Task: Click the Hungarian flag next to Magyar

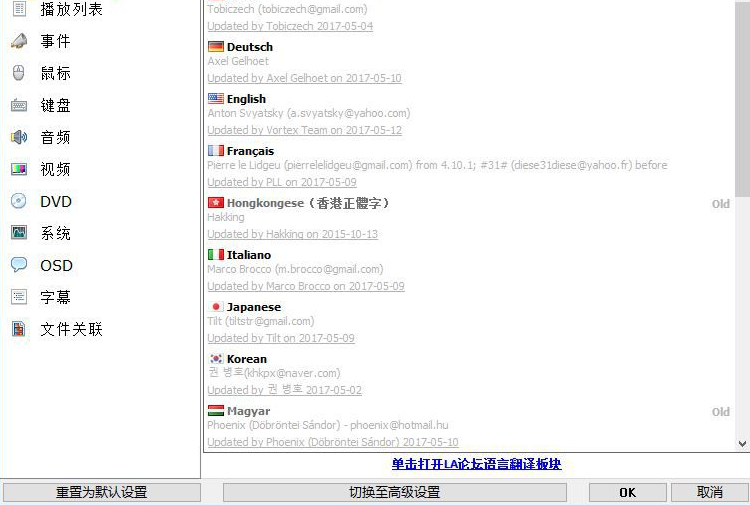Action: (216, 410)
